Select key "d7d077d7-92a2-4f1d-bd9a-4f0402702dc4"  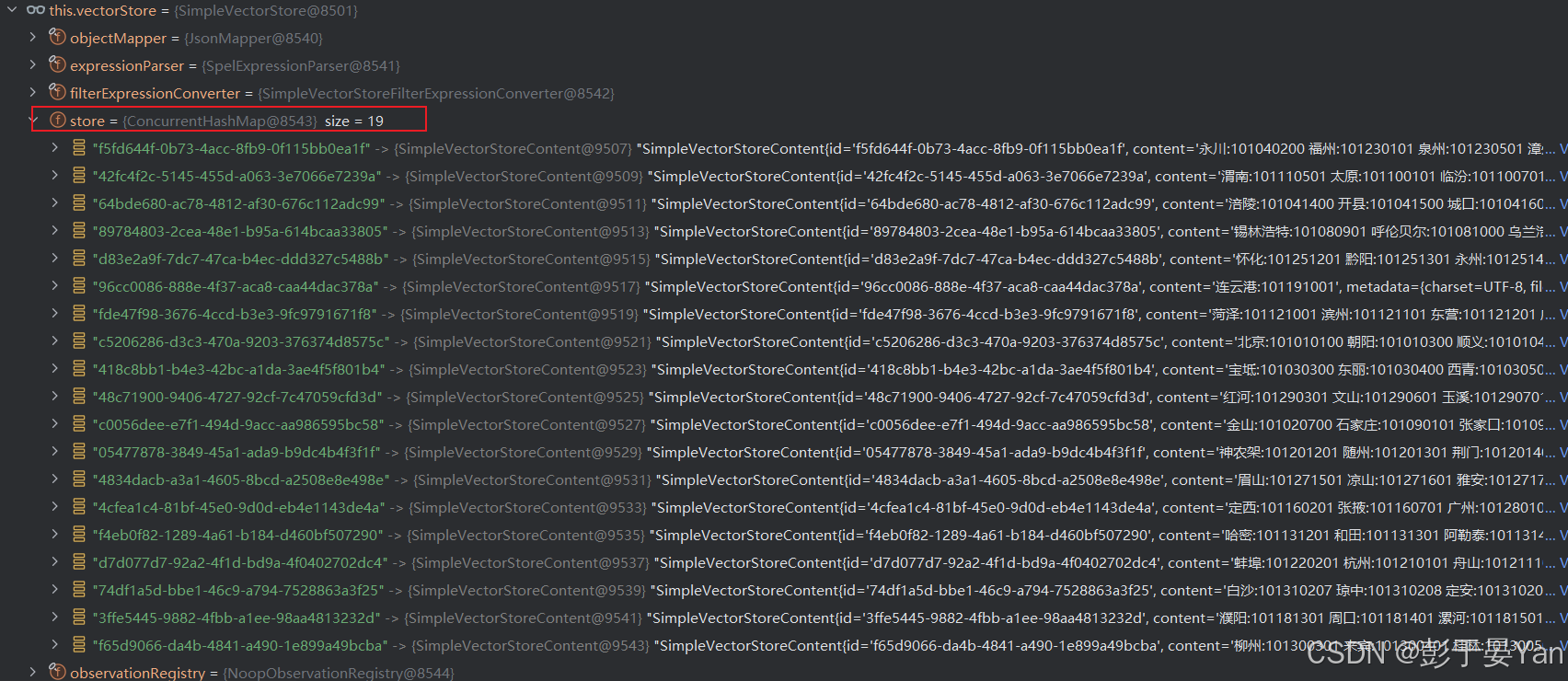(240, 562)
